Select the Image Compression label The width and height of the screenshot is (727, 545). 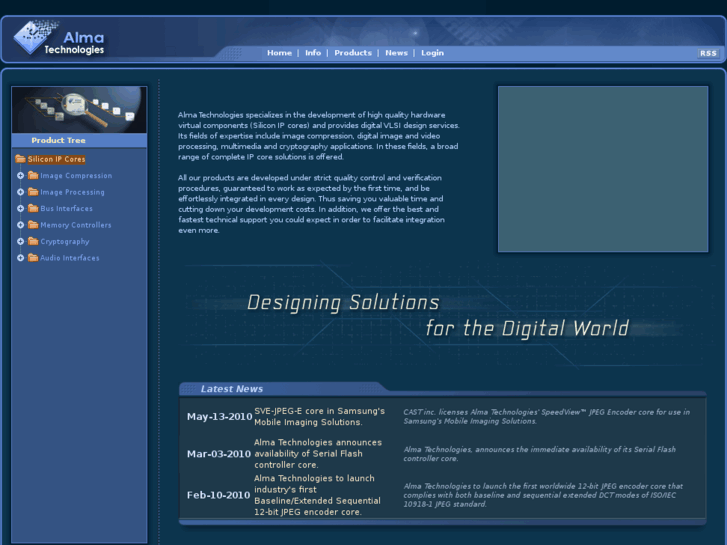coord(76,176)
